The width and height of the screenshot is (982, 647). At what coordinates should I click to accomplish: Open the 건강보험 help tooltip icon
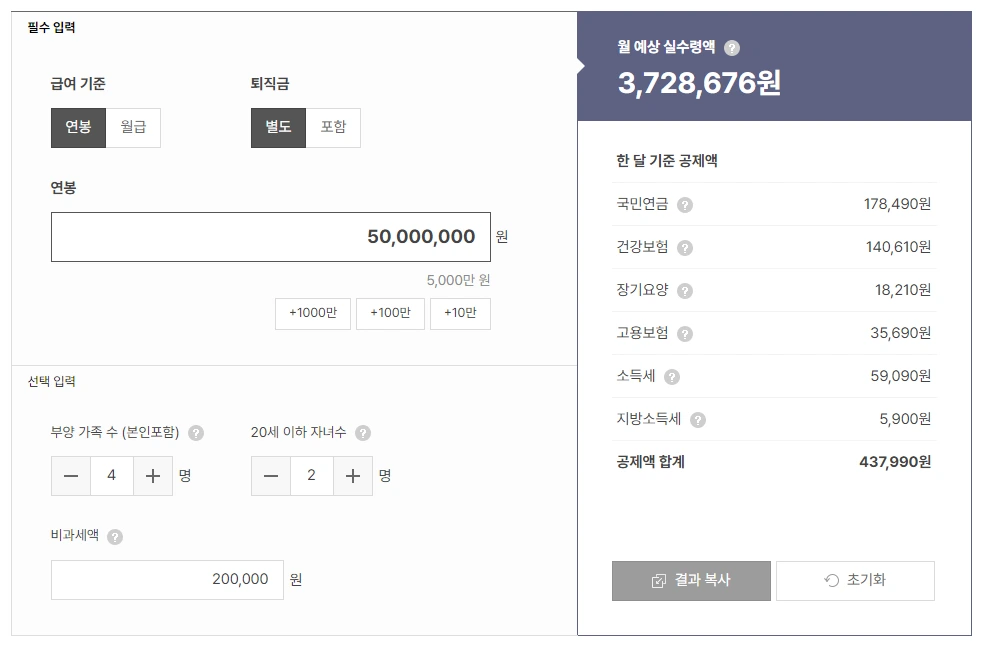(x=686, y=247)
